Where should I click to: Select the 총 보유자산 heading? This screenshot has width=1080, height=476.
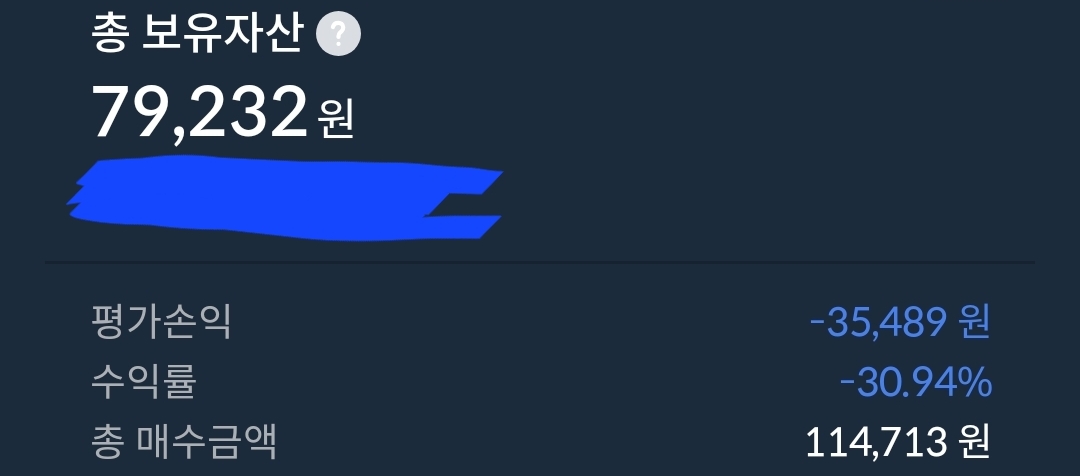click(x=196, y=36)
